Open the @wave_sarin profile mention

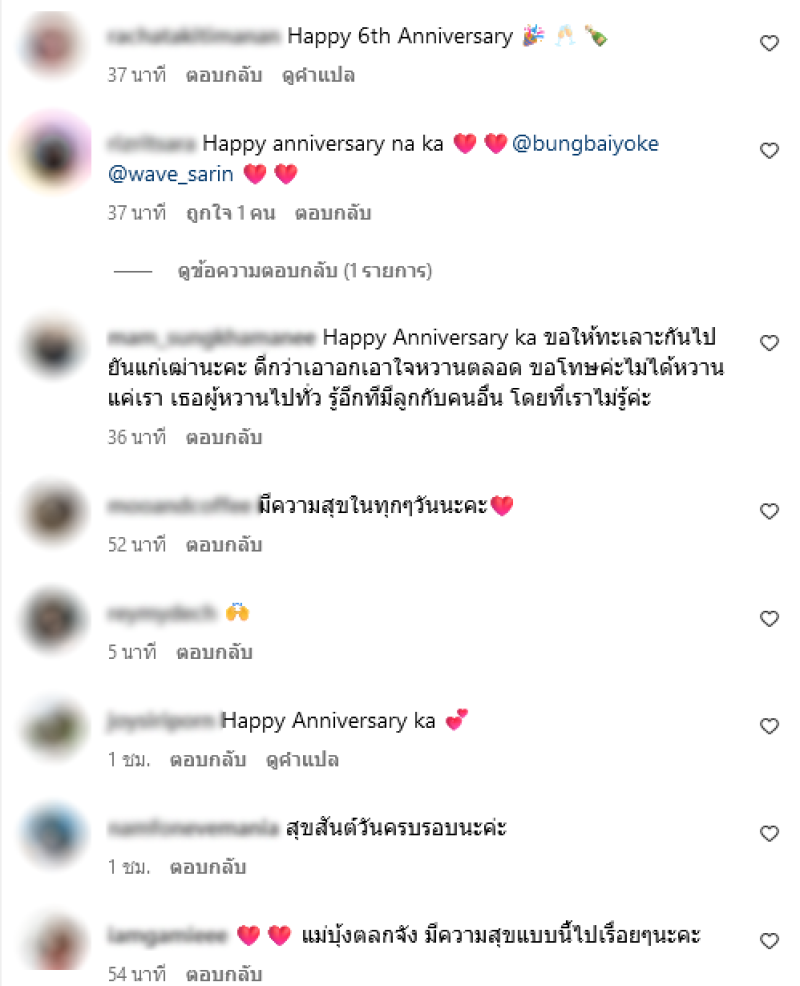pyautogui.click(x=170, y=174)
